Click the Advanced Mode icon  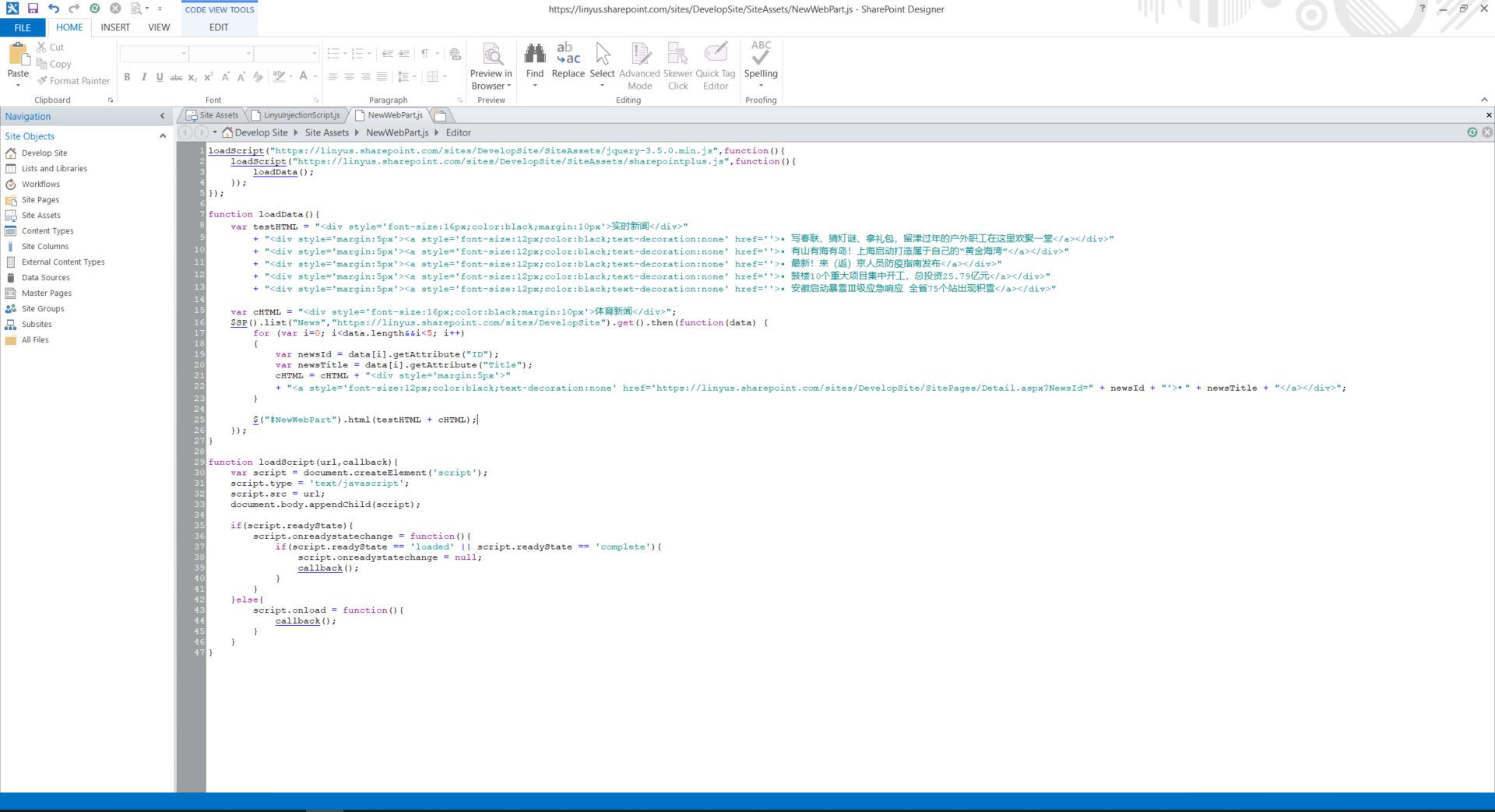[640, 54]
